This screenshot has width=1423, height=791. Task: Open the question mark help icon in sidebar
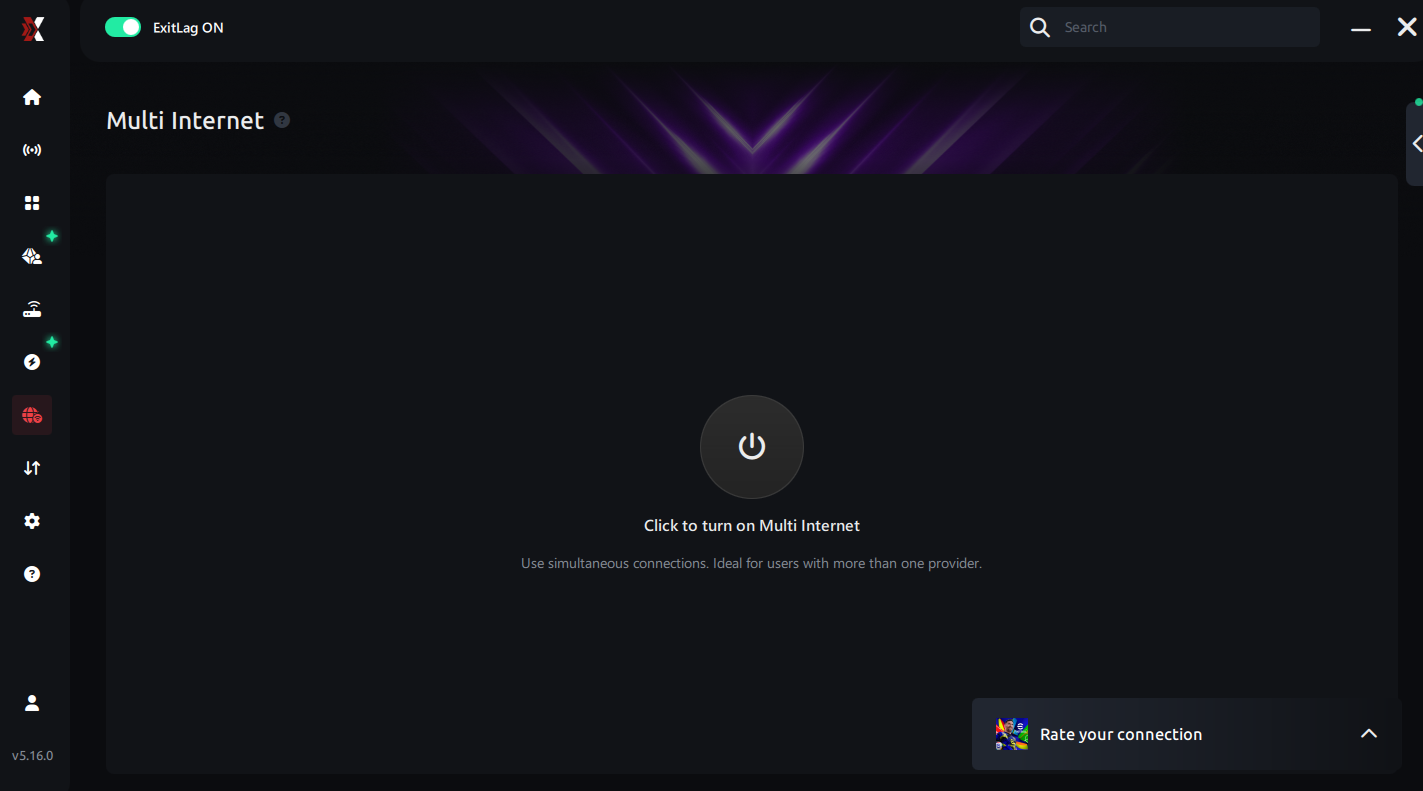pyautogui.click(x=32, y=574)
